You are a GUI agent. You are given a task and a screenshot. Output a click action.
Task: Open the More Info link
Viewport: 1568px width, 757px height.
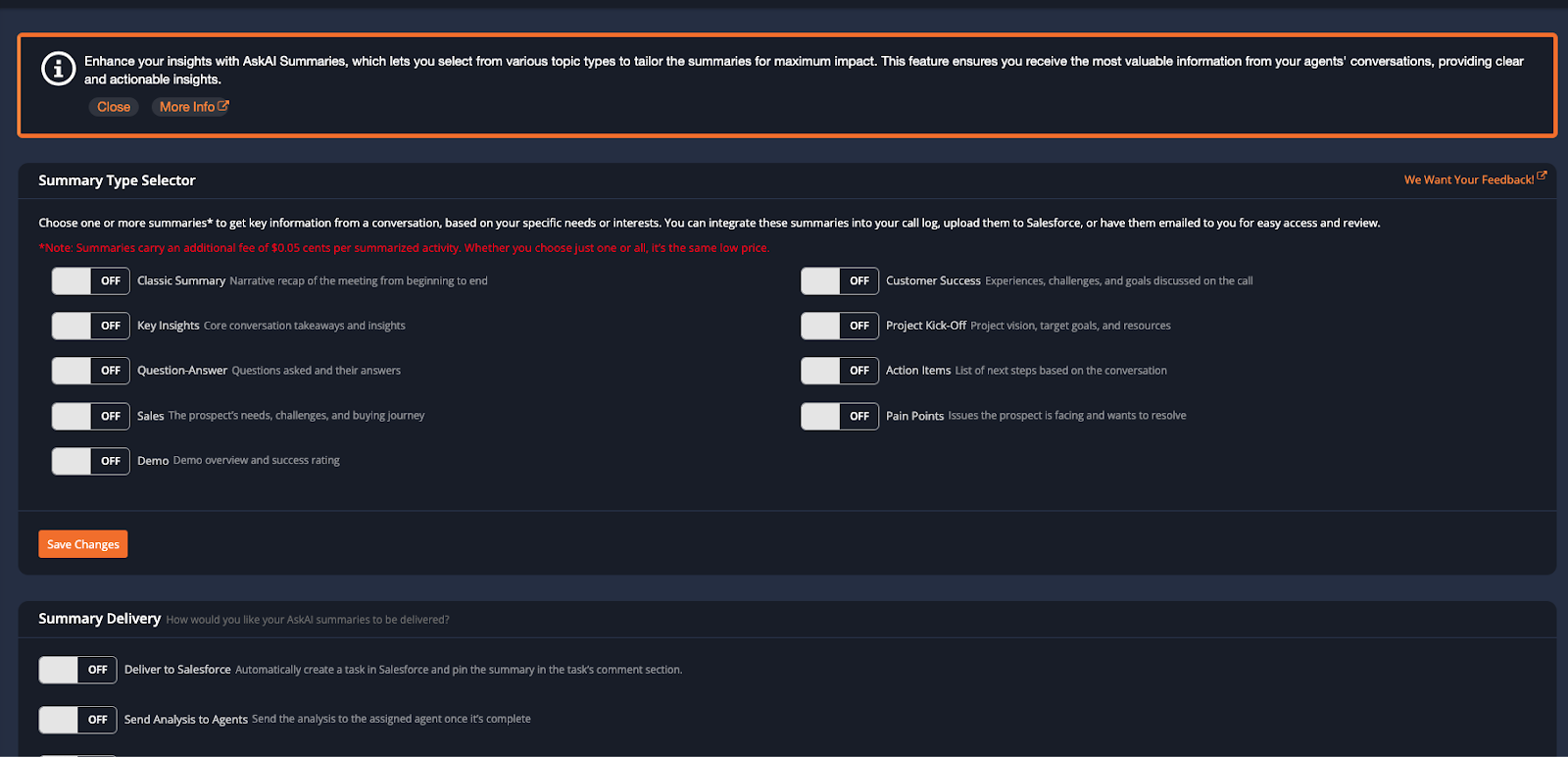[187, 107]
